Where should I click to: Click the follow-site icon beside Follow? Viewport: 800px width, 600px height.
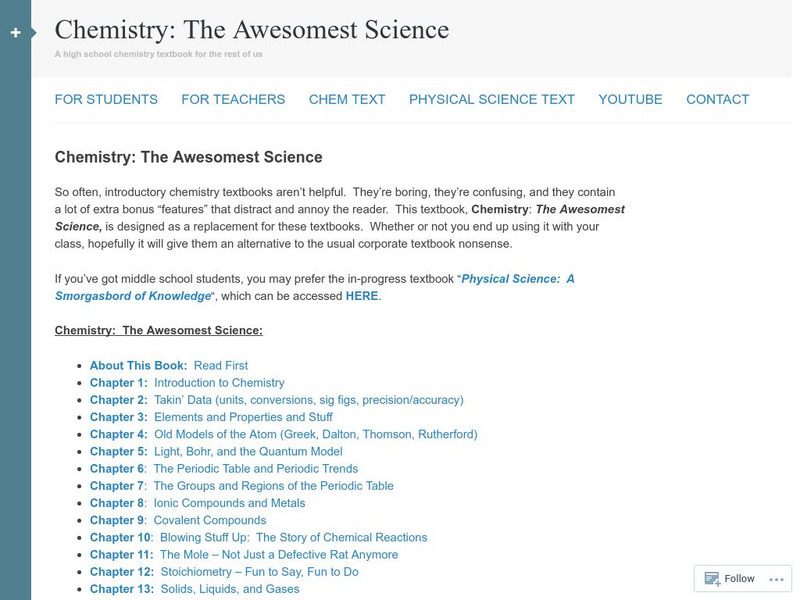711,578
